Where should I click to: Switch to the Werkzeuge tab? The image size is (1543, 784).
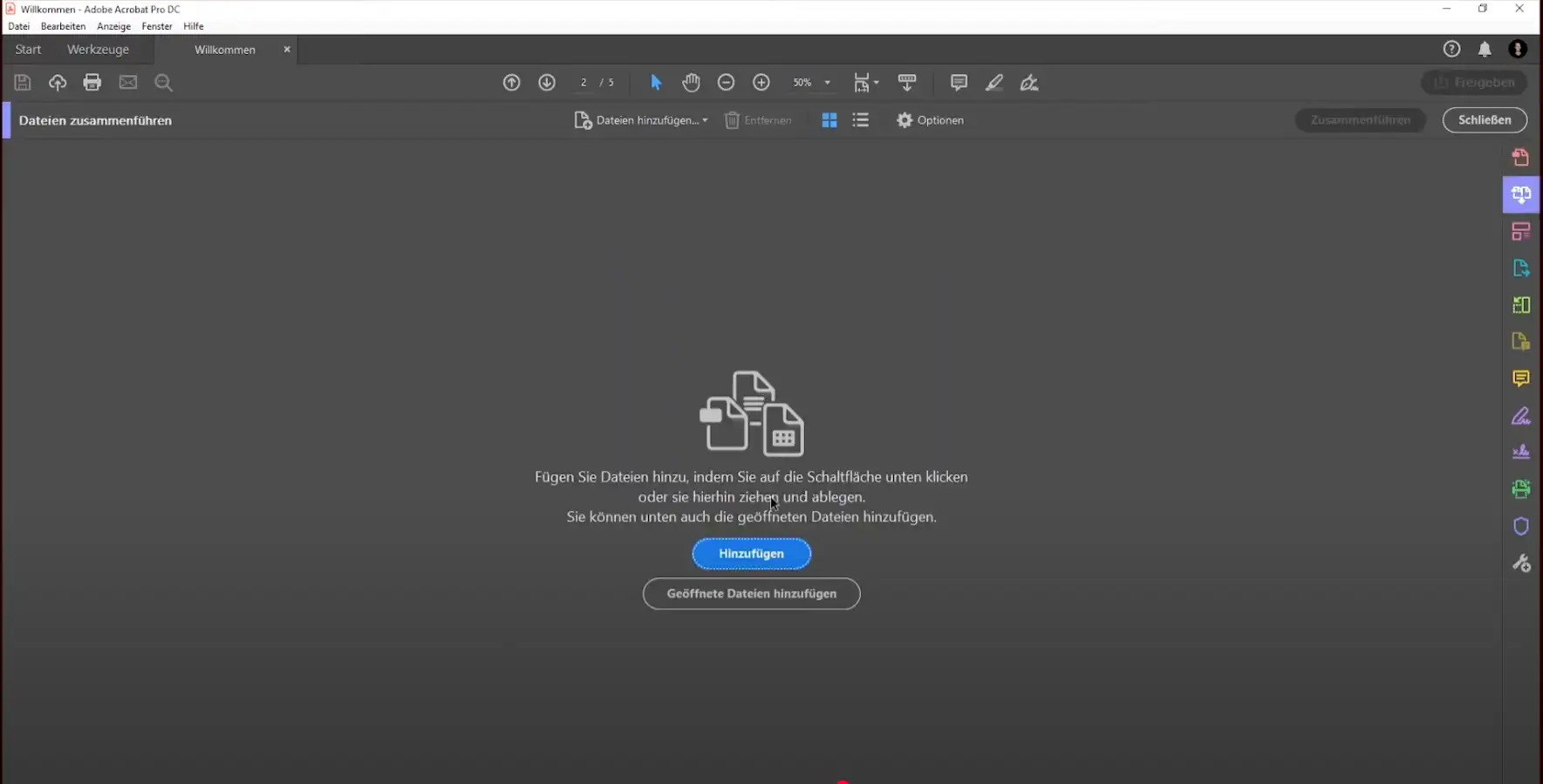coord(98,50)
